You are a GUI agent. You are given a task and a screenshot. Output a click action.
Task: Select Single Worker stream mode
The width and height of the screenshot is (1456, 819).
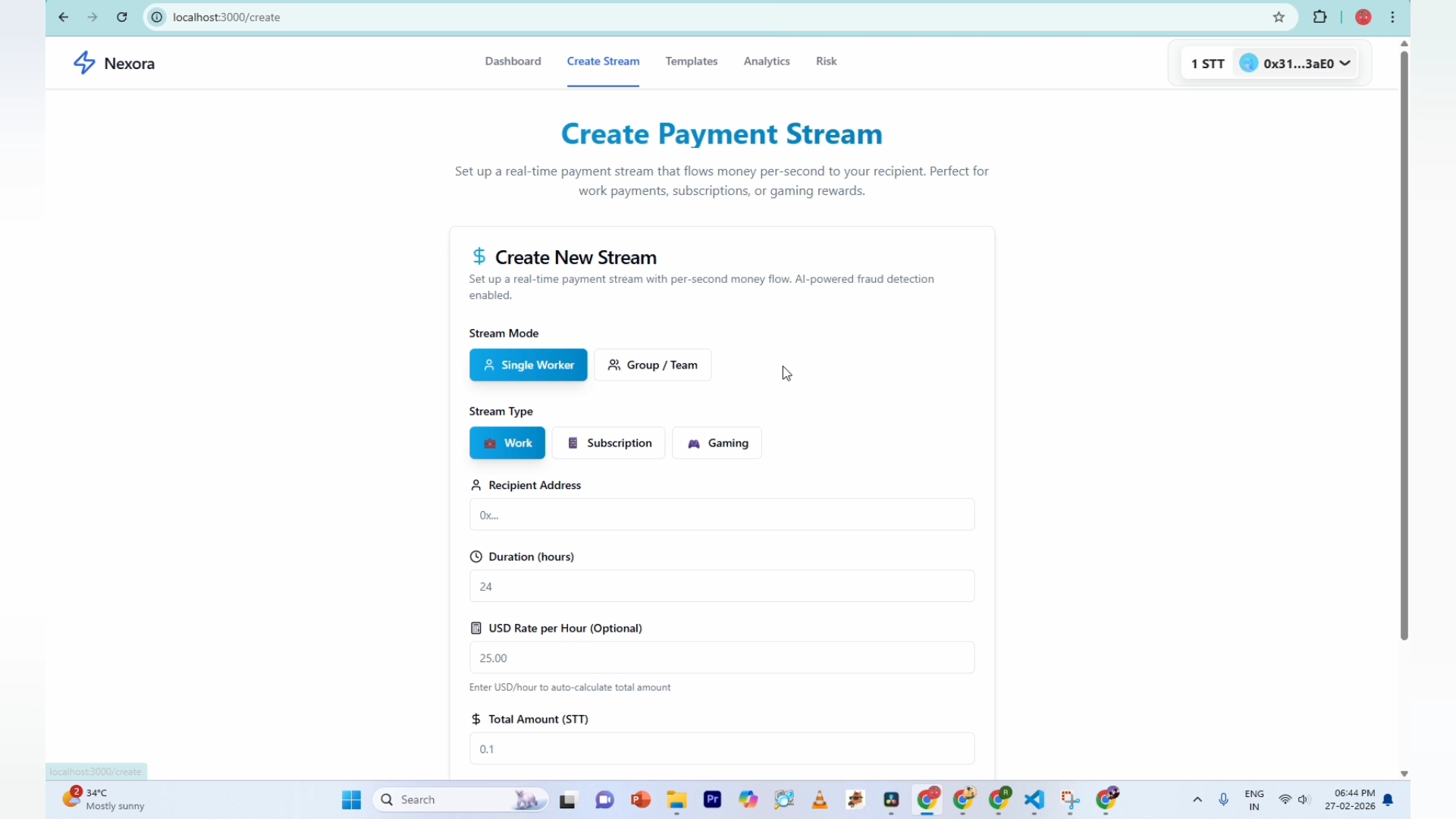[528, 365]
